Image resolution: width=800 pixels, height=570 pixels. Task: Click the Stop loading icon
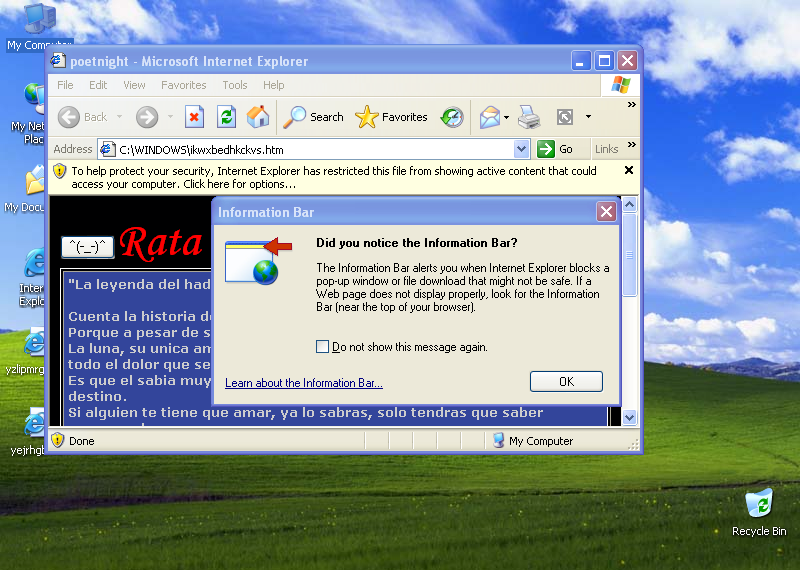tap(194, 117)
